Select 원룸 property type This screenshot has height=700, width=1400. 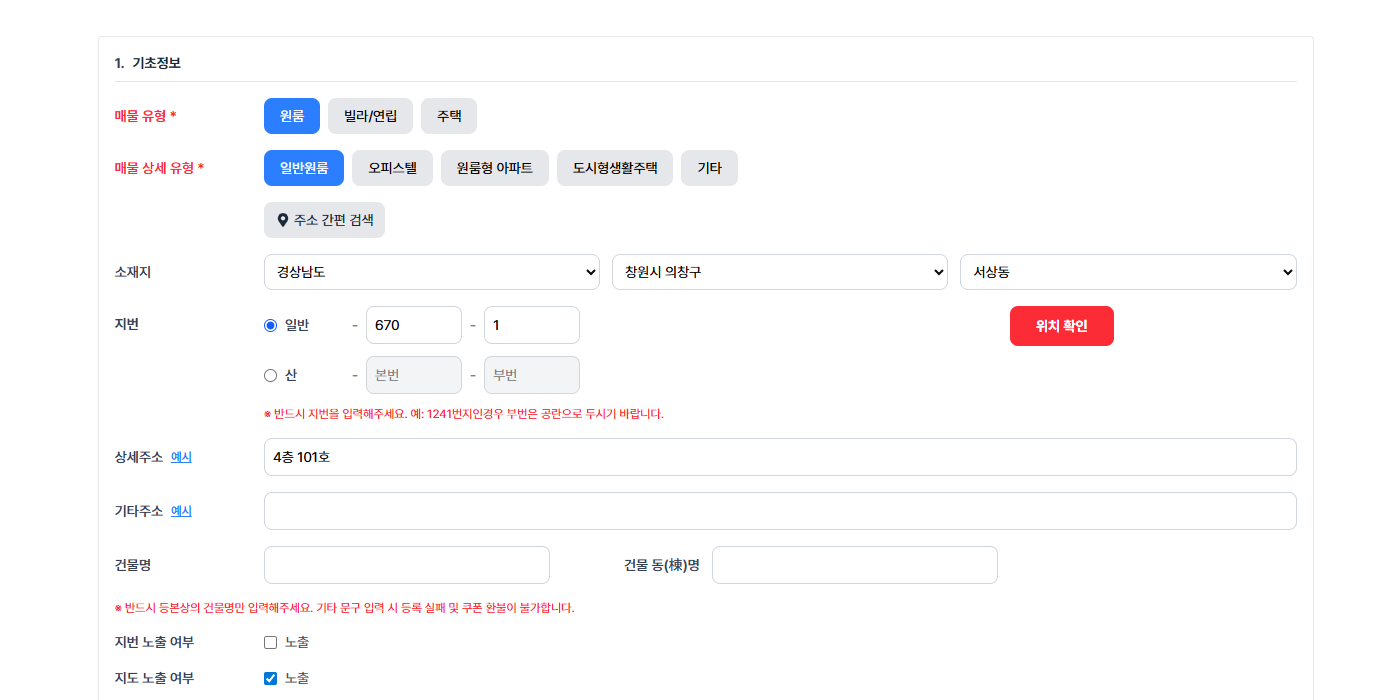292,116
